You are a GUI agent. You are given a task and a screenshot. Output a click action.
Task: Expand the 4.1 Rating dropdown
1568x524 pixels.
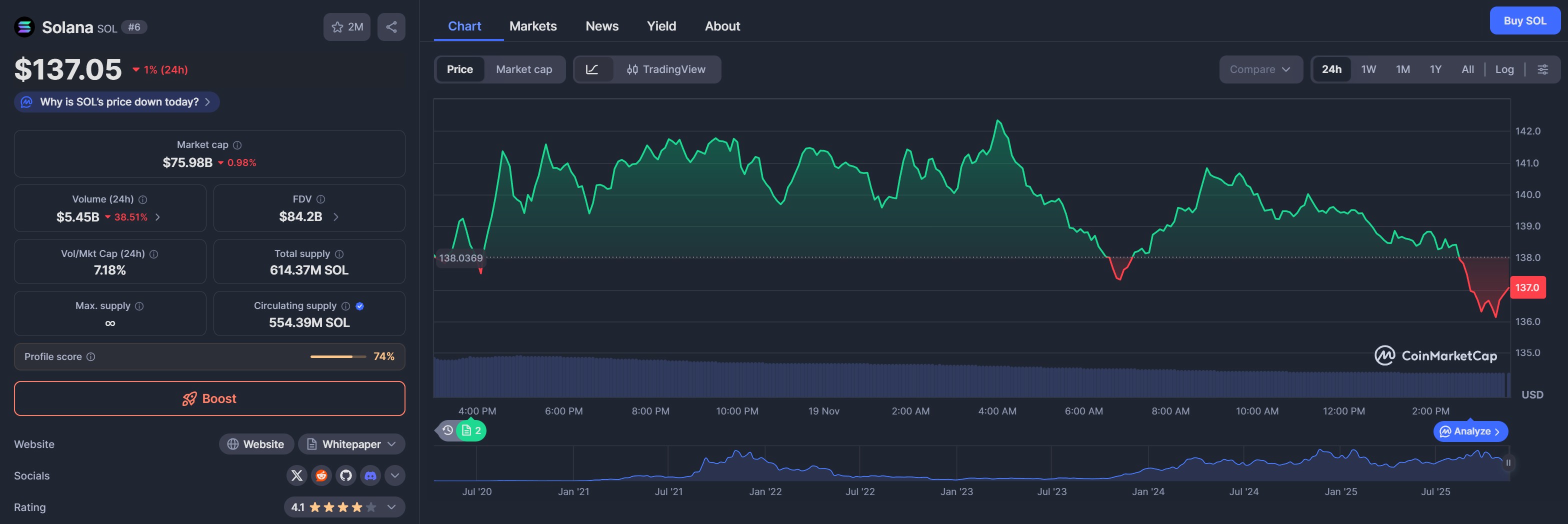(391, 507)
